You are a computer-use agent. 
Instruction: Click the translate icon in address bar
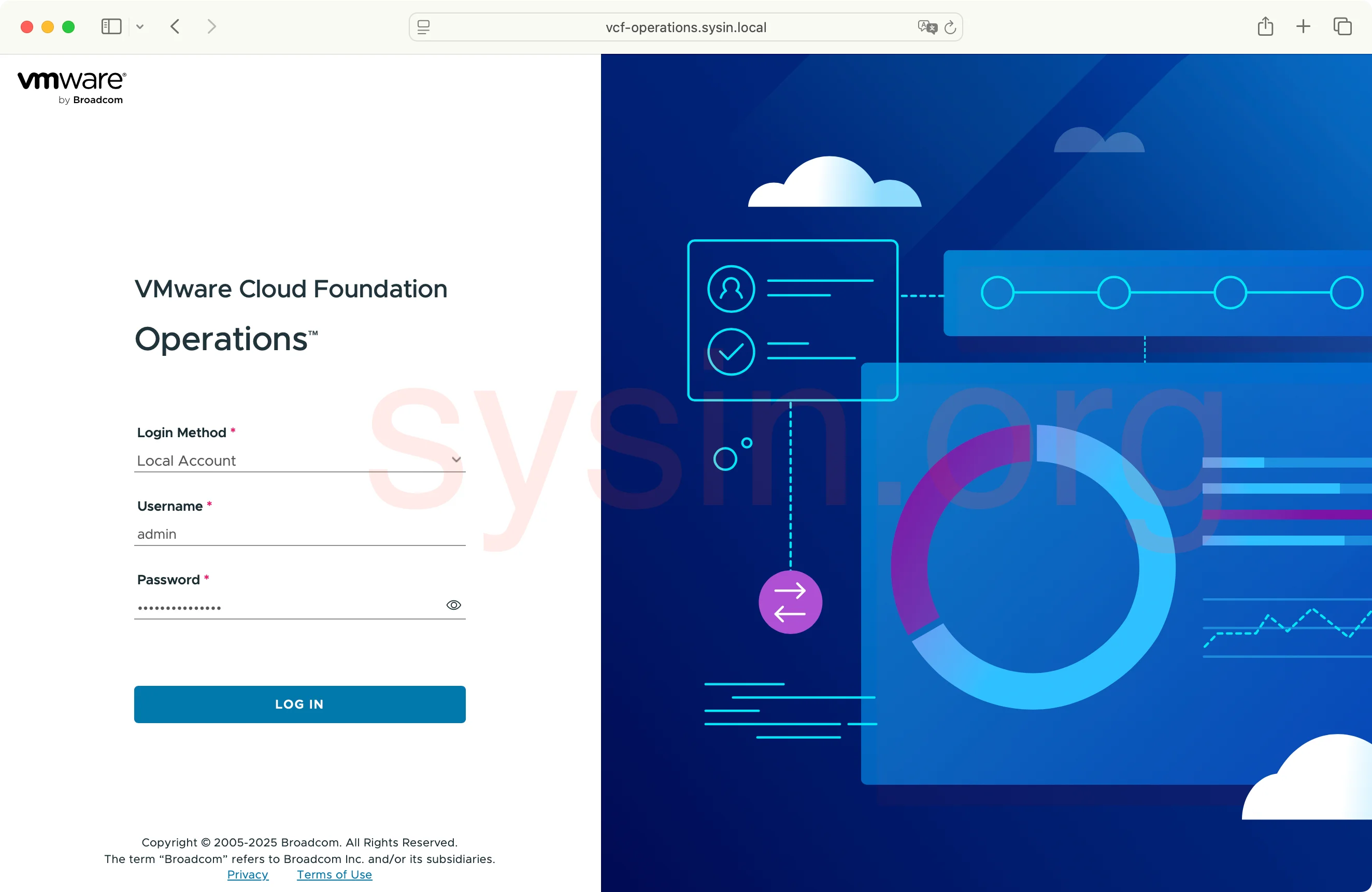[927, 27]
